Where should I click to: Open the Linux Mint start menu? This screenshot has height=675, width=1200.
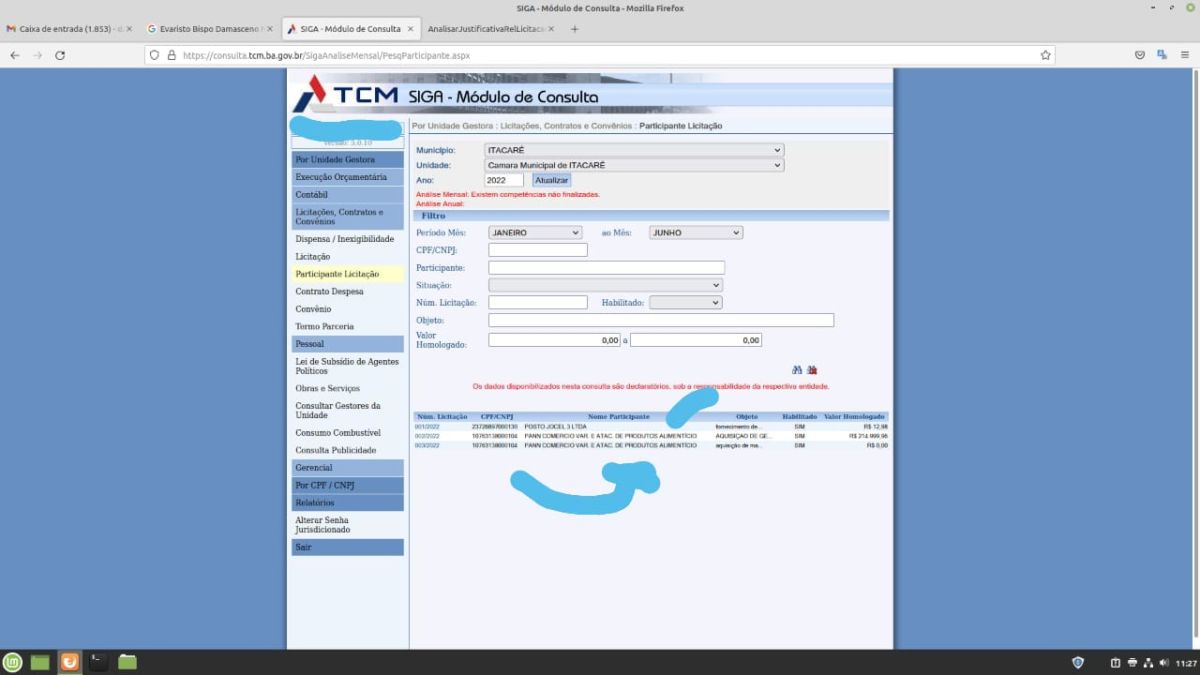[12, 662]
